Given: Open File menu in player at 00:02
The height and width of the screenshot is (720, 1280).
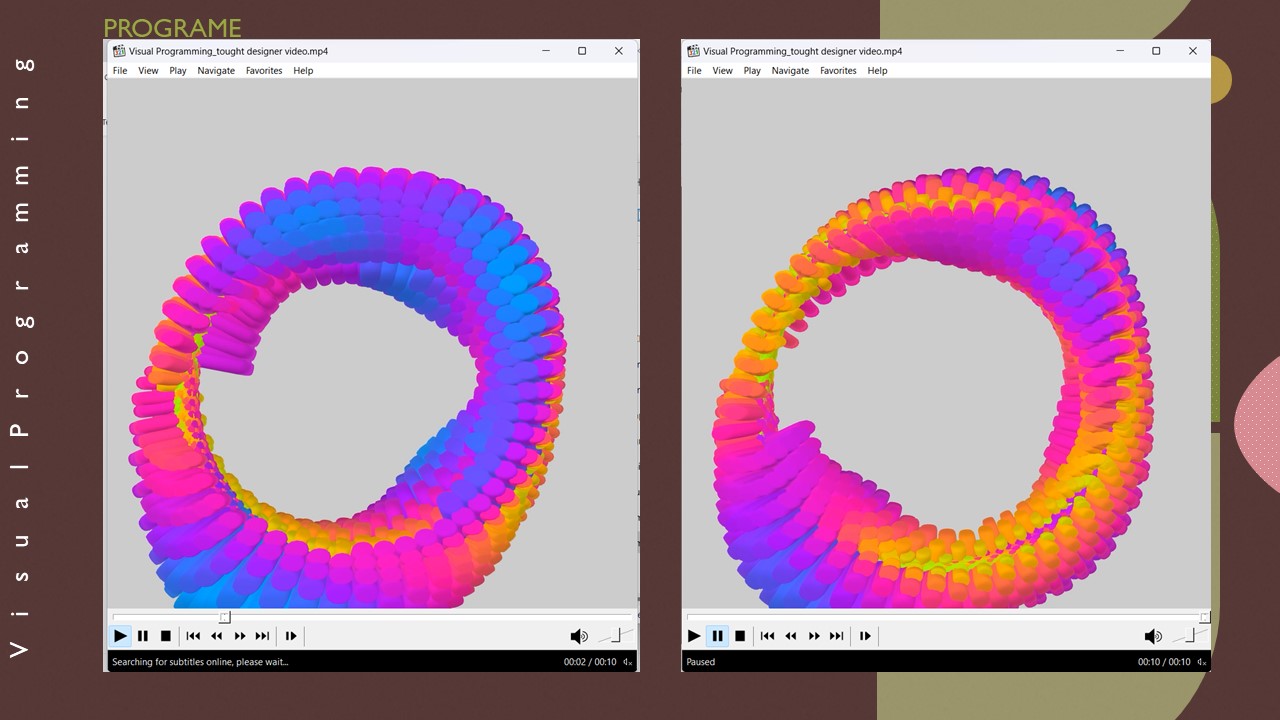Looking at the screenshot, I should [120, 71].
